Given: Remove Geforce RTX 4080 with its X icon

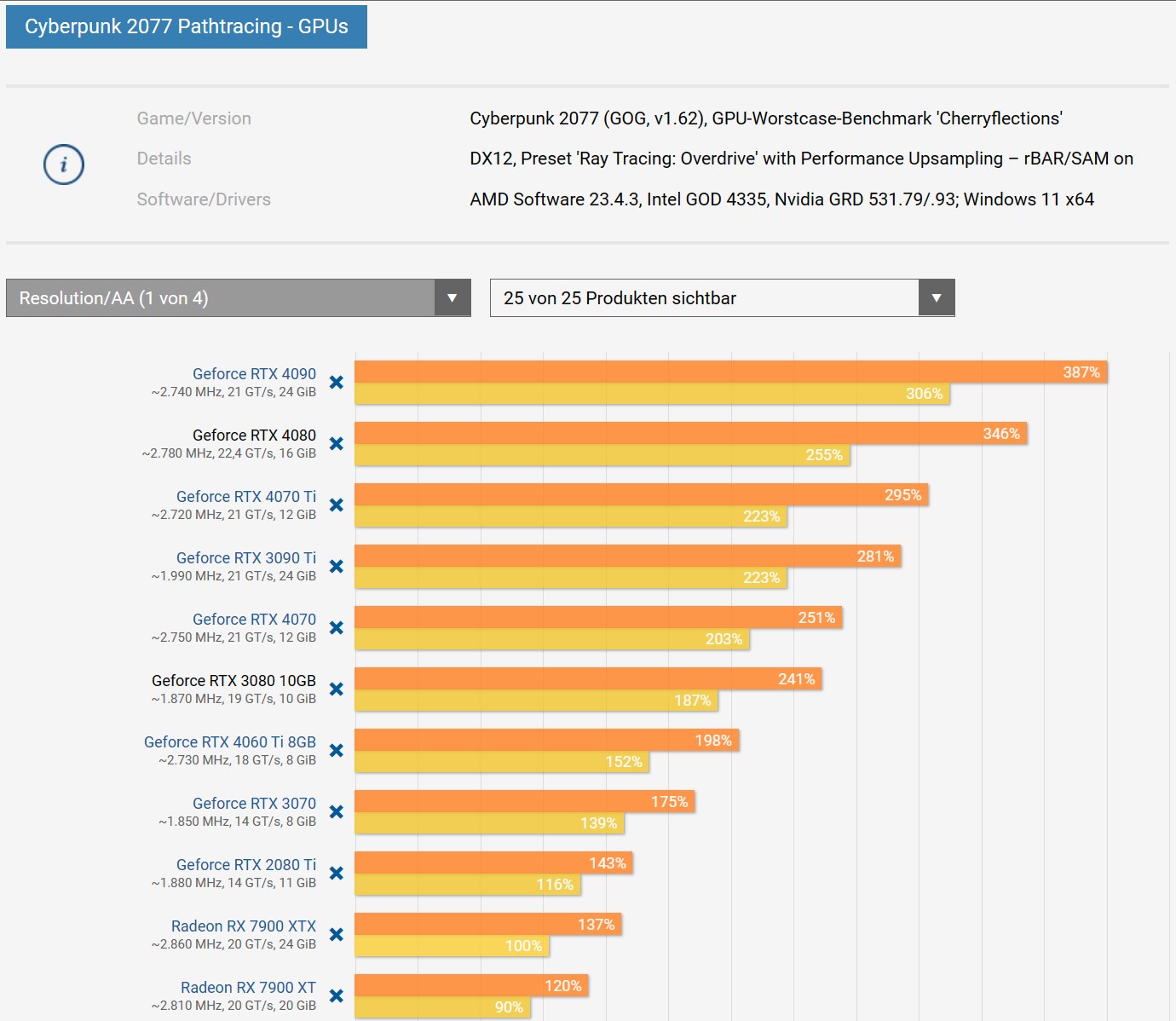Looking at the screenshot, I should click(x=337, y=444).
